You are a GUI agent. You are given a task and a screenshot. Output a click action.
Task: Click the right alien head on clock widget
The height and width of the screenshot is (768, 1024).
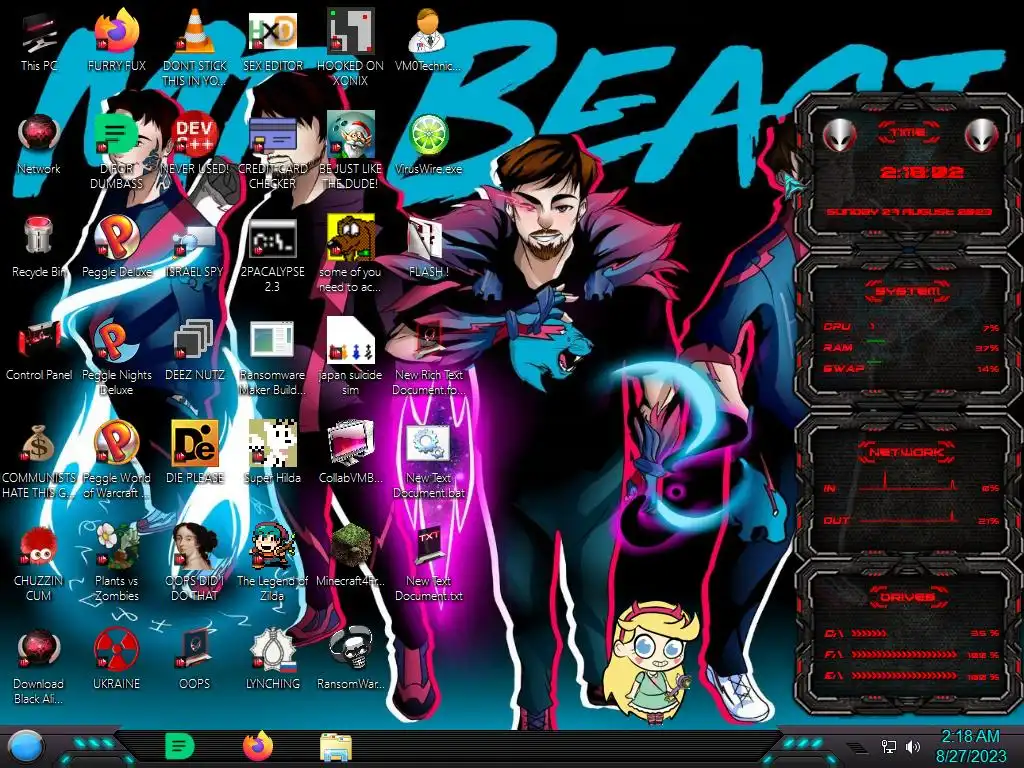coord(981,136)
